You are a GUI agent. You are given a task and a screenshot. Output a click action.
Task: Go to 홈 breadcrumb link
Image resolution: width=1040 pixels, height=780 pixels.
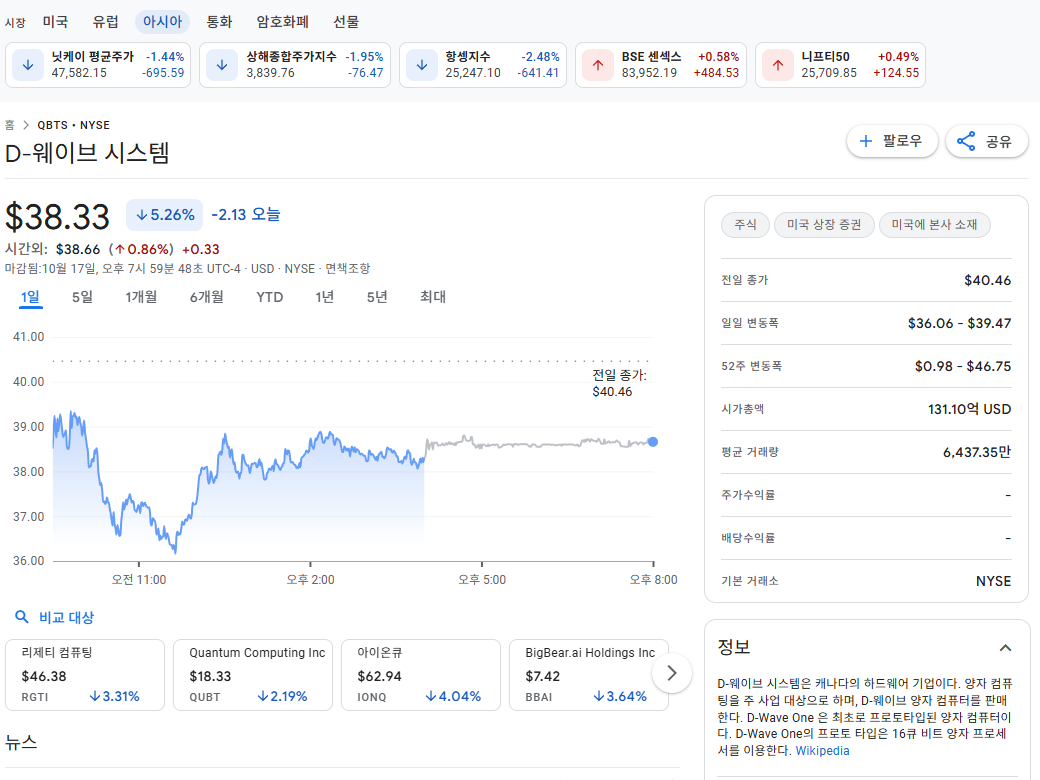pyautogui.click(x=9, y=125)
